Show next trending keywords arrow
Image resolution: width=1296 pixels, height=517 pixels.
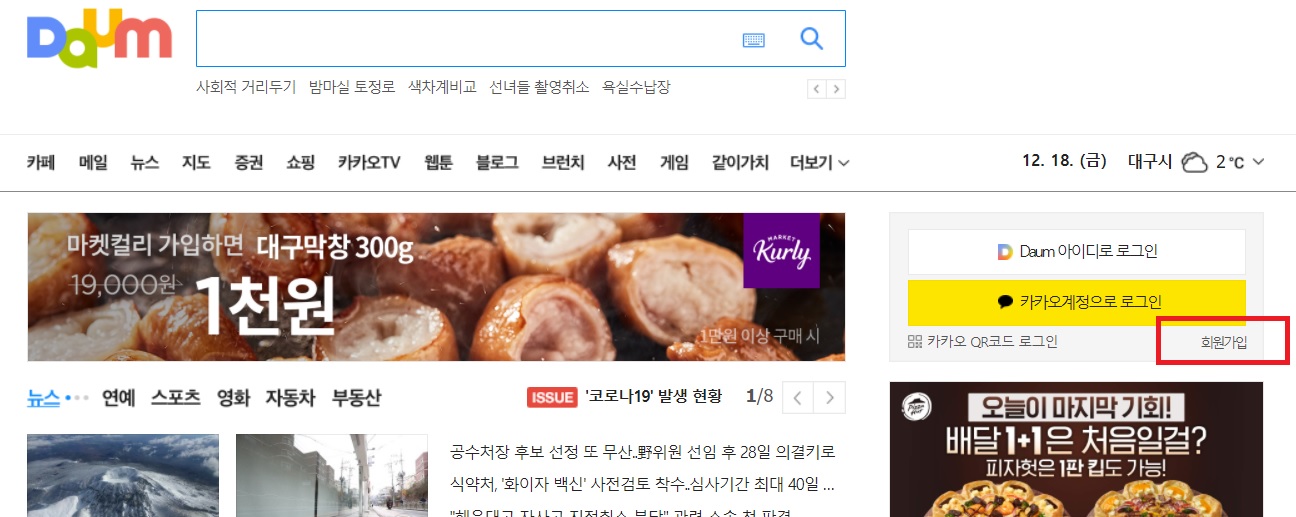836,89
